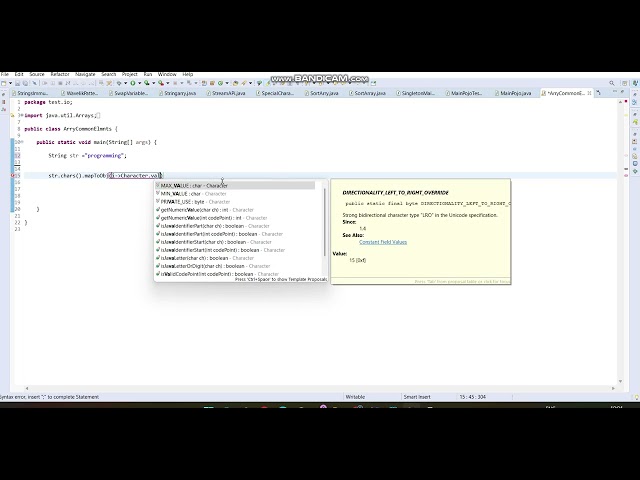Maximize the editor area

(622, 91)
